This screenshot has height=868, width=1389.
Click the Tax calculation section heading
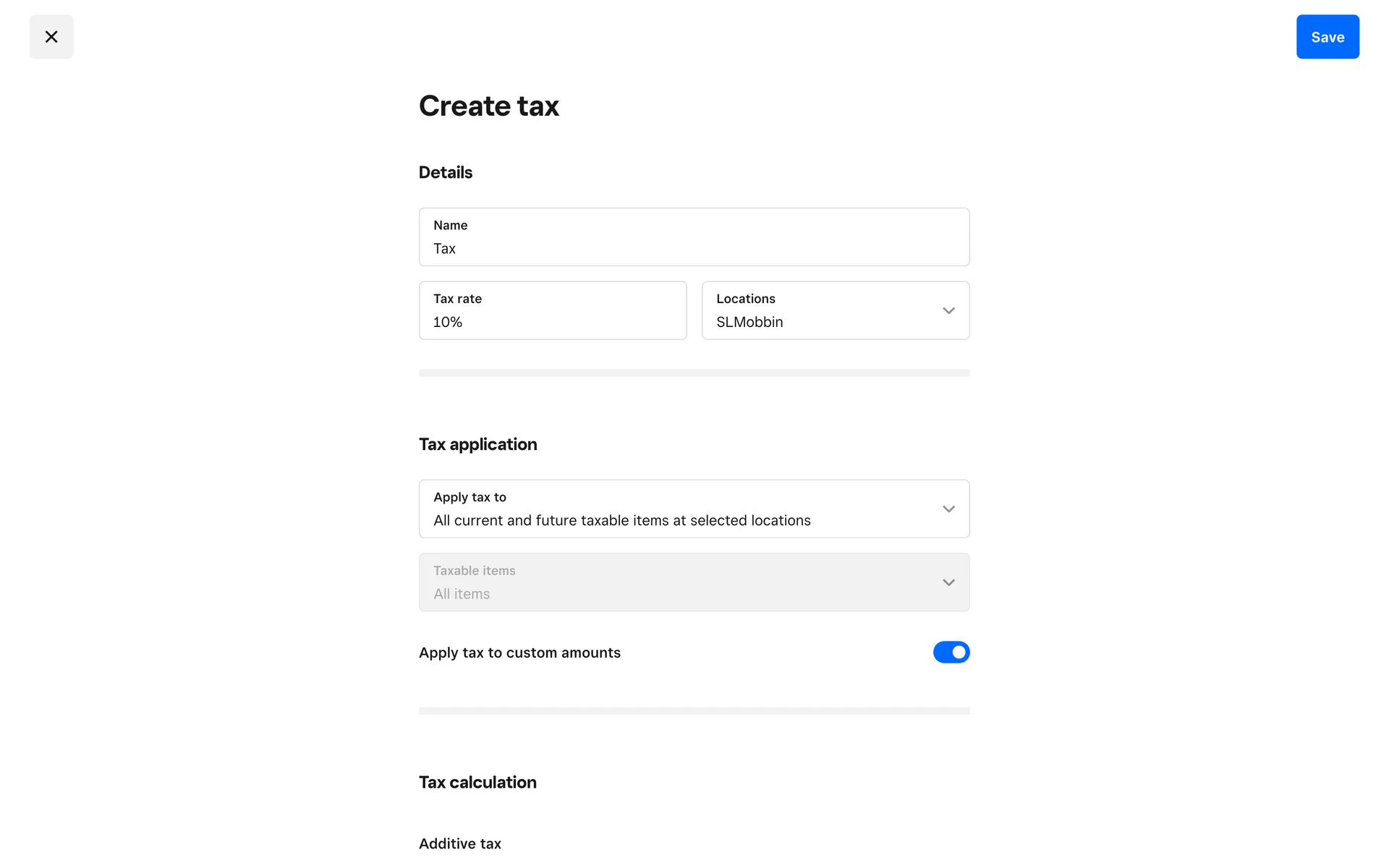[x=477, y=783]
